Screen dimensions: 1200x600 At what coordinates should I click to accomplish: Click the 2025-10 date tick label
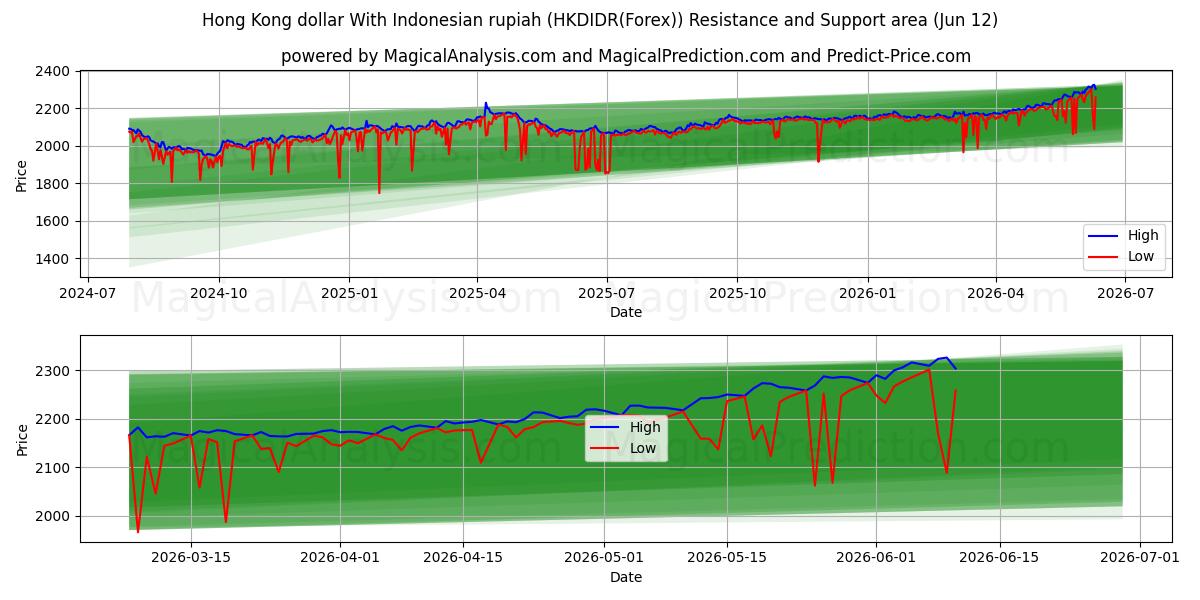[x=737, y=294]
